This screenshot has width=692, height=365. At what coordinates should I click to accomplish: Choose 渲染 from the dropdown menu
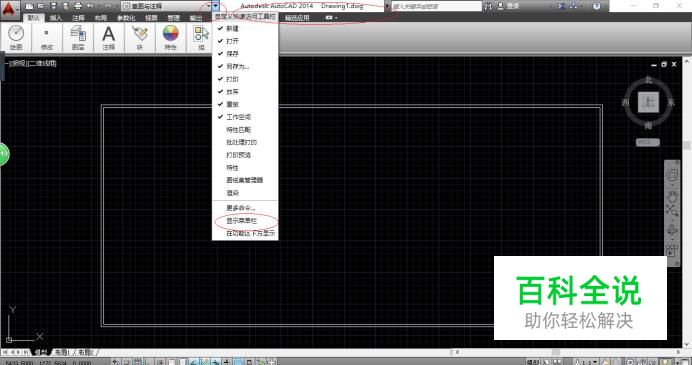click(245, 193)
